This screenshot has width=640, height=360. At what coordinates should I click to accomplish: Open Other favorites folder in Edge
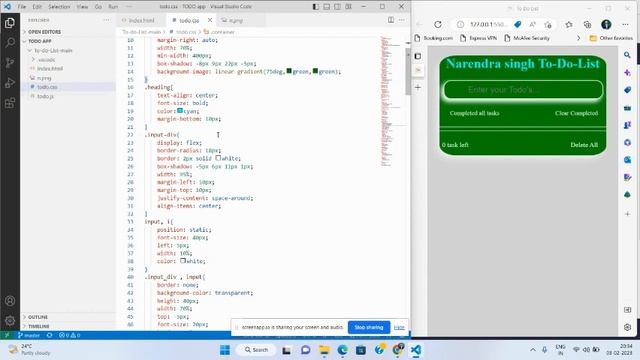pyautogui.click(x=611, y=38)
